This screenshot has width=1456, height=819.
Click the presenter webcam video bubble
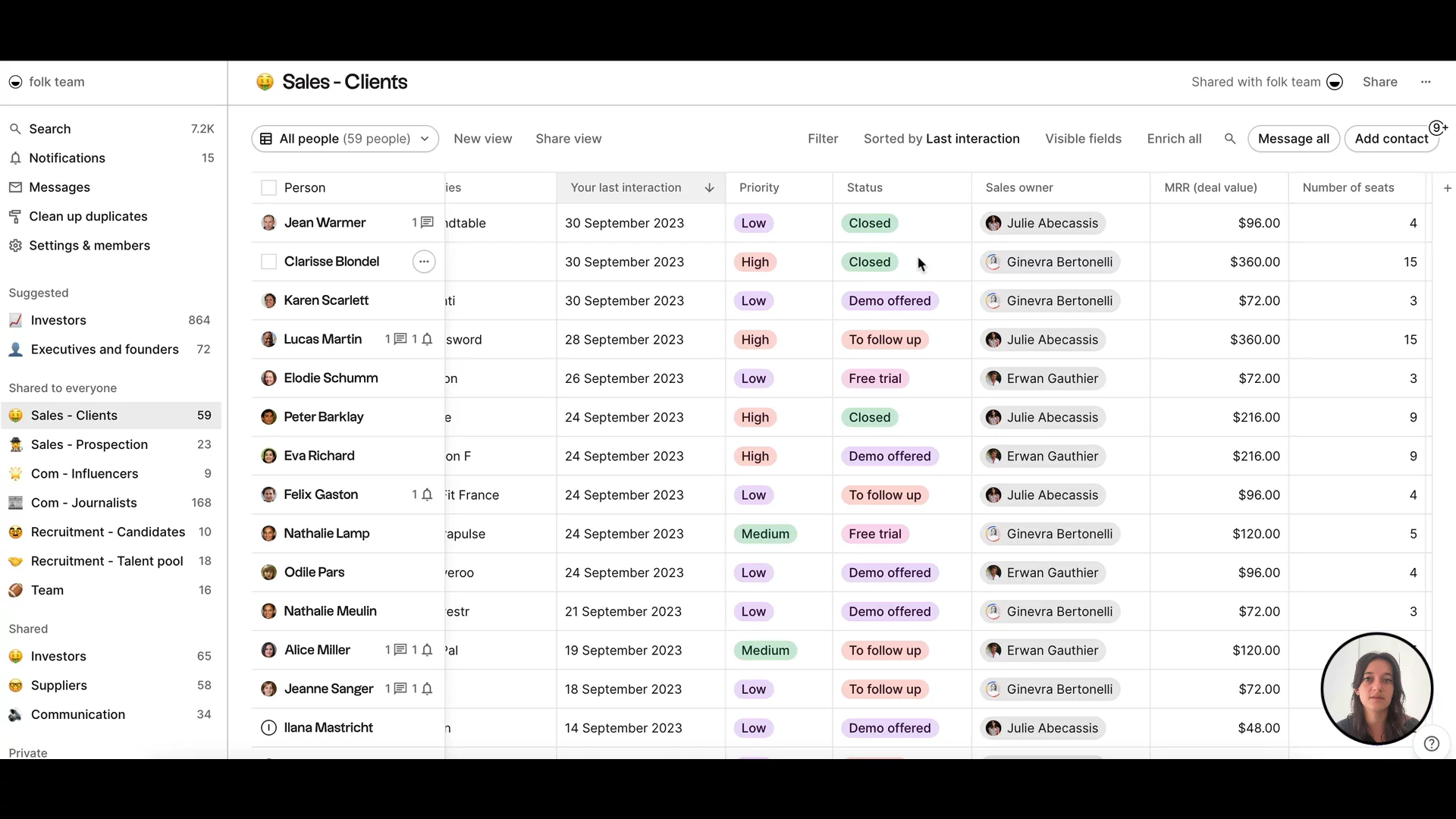[x=1376, y=689]
